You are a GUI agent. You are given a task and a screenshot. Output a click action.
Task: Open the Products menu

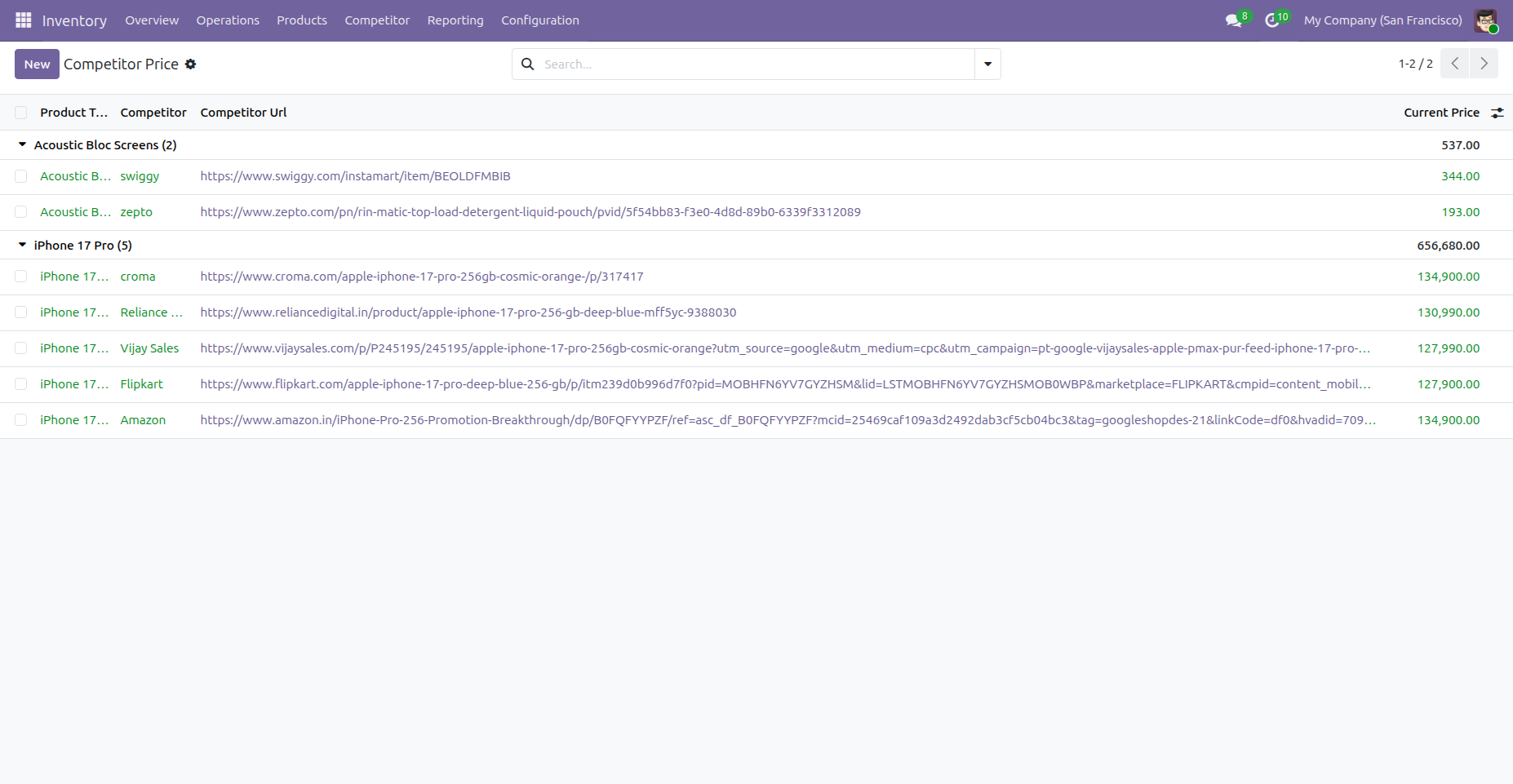pos(302,20)
